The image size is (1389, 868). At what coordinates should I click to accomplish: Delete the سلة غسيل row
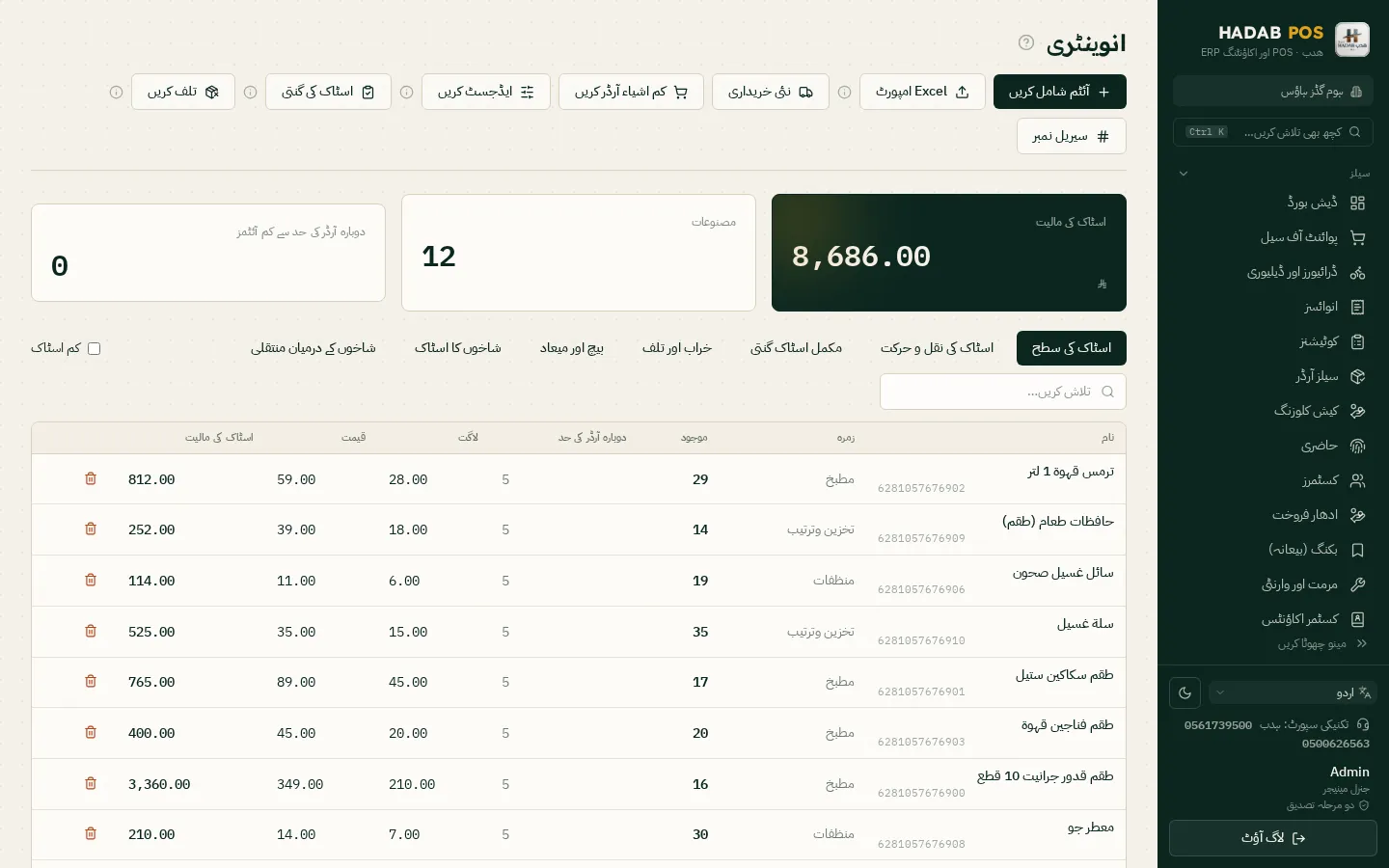point(91,631)
